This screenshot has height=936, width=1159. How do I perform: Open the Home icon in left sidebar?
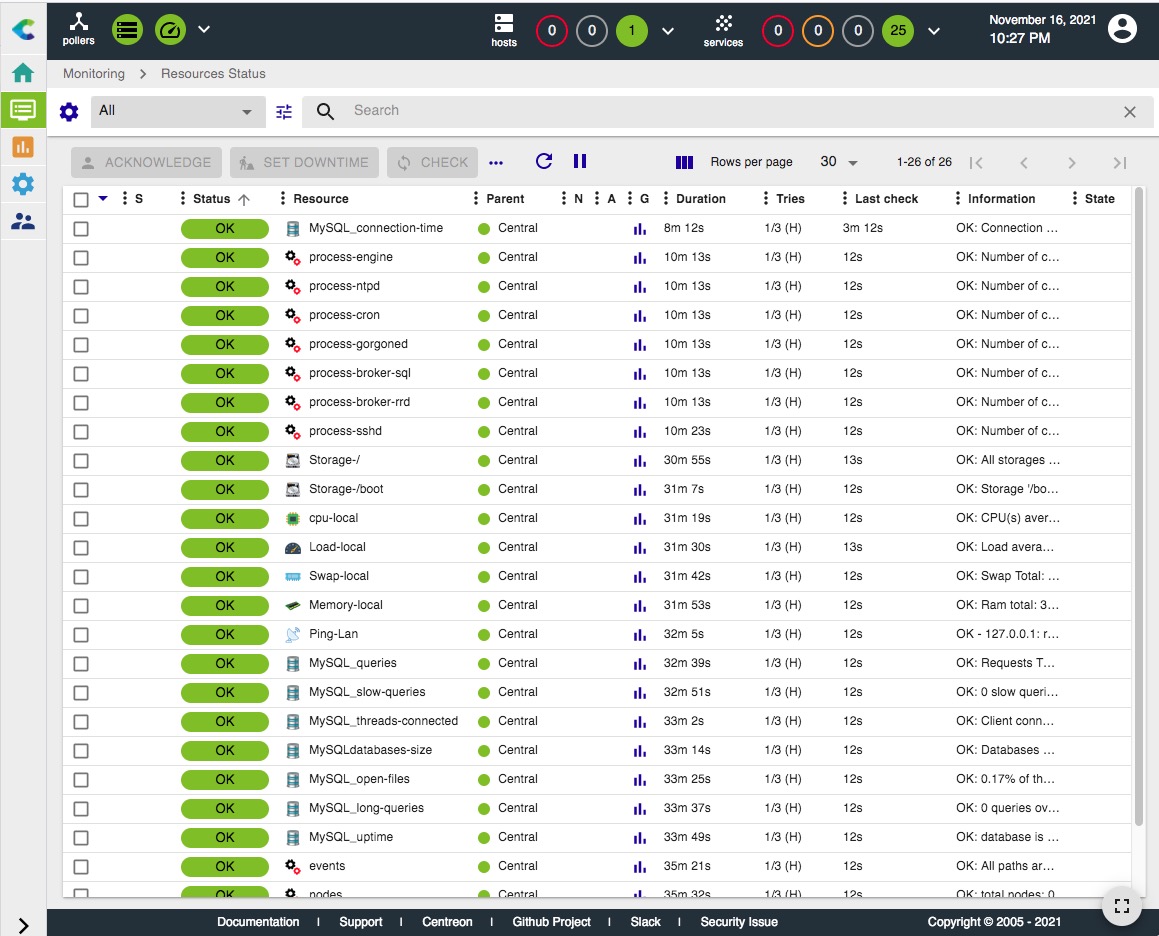click(x=23, y=73)
